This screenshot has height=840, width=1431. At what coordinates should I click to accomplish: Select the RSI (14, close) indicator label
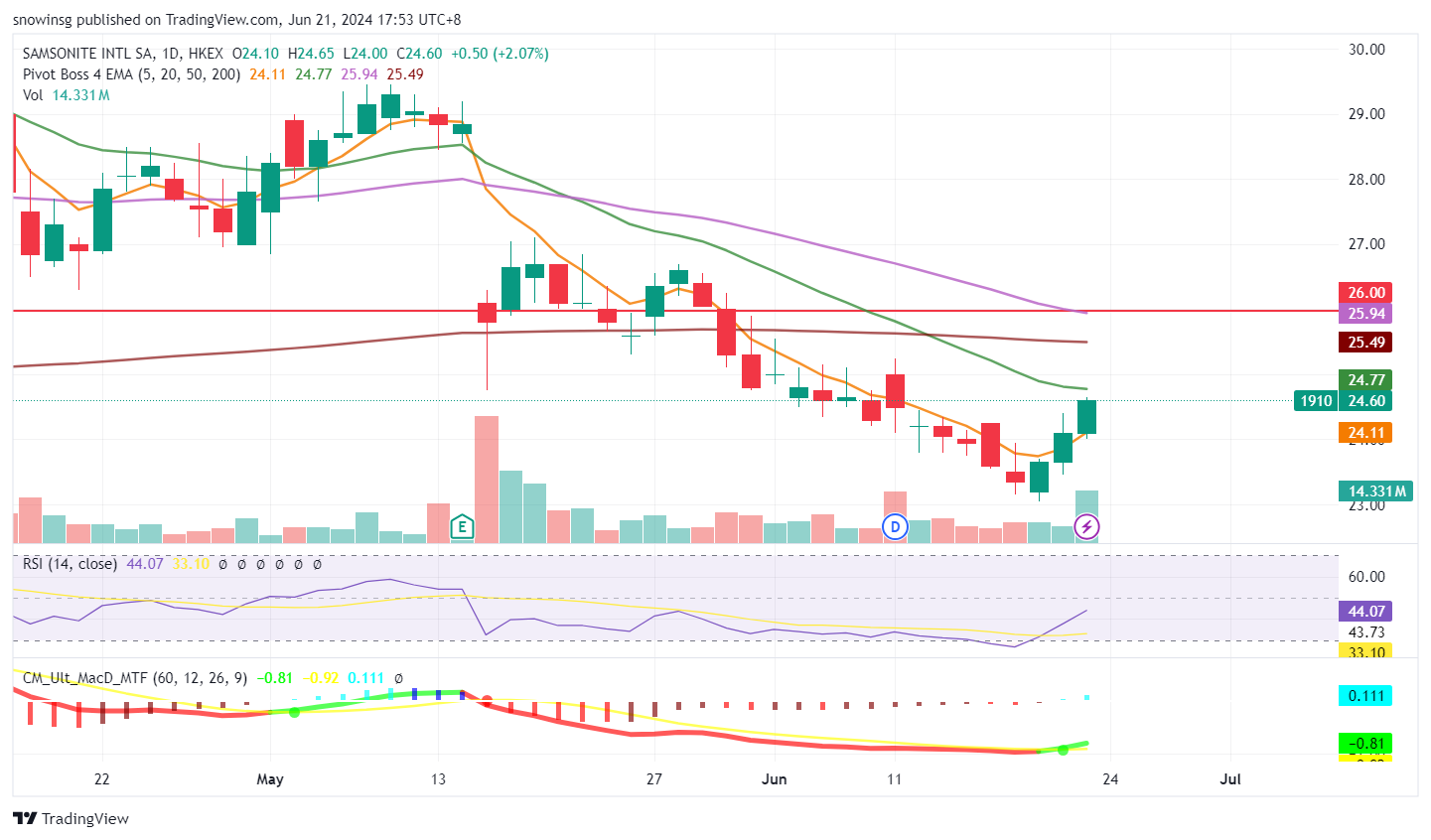70,564
